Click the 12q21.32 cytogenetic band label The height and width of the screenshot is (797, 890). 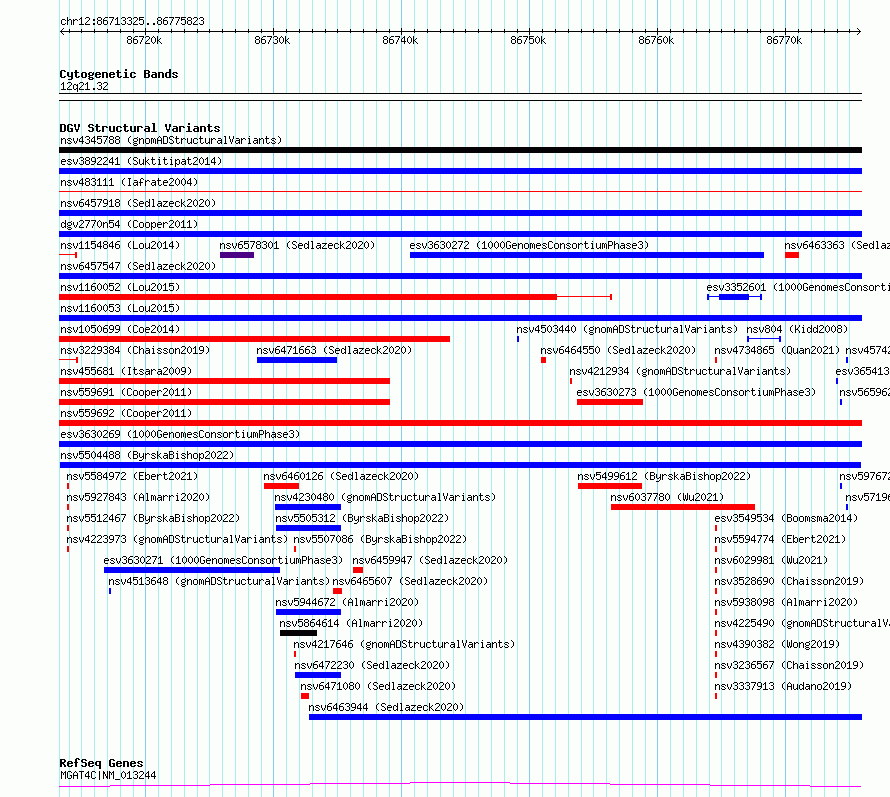tap(84, 86)
